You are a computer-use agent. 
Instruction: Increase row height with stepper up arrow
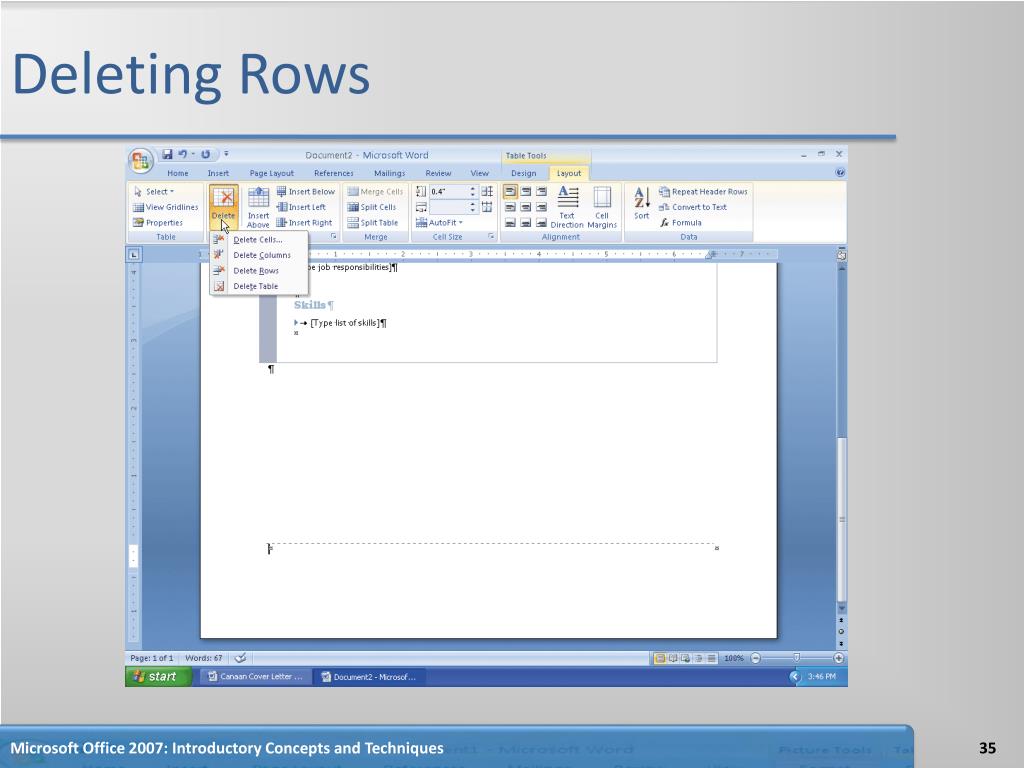[473, 189]
